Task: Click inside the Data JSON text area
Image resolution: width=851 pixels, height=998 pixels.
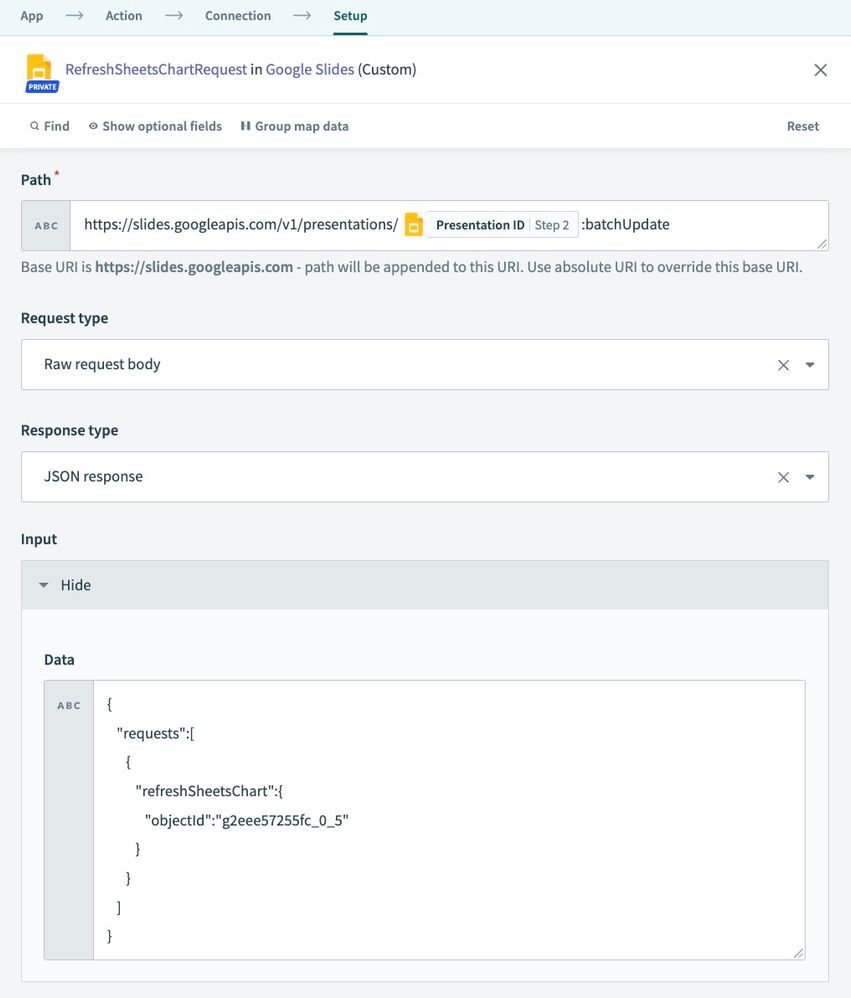Action: pos(449,820)
